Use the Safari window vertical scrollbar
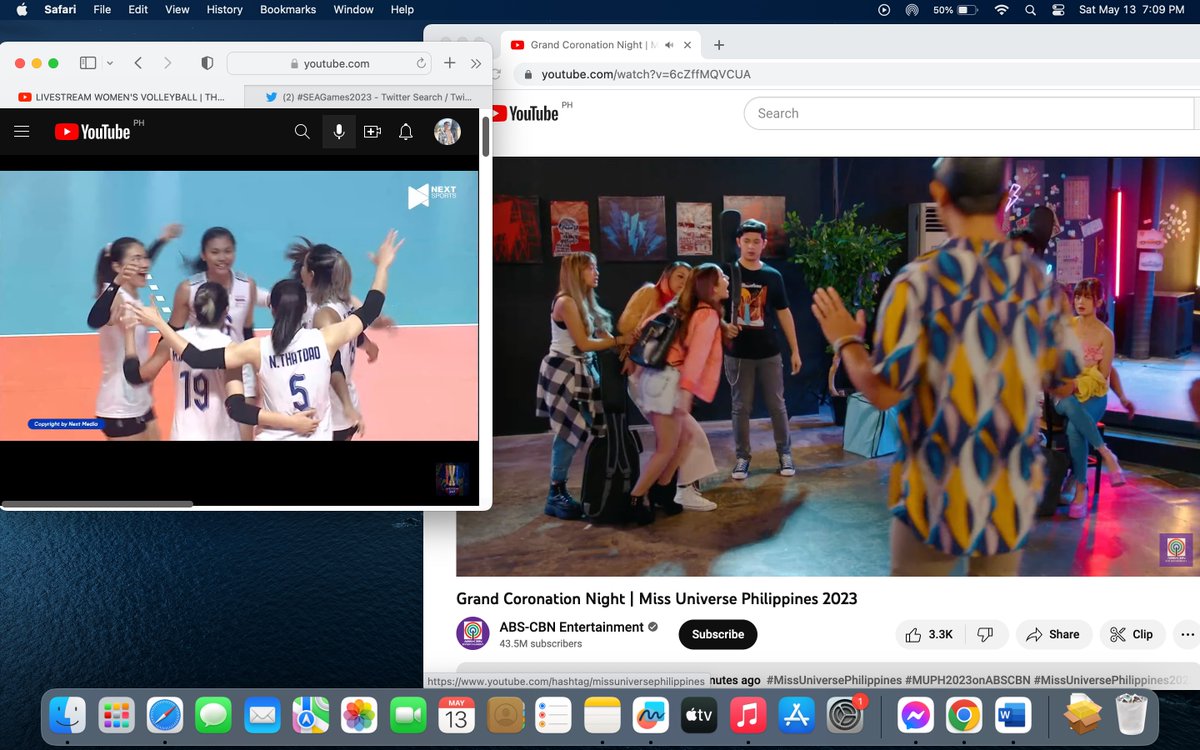This screenshot has width=1200, height=750. (x=486, y=137)
